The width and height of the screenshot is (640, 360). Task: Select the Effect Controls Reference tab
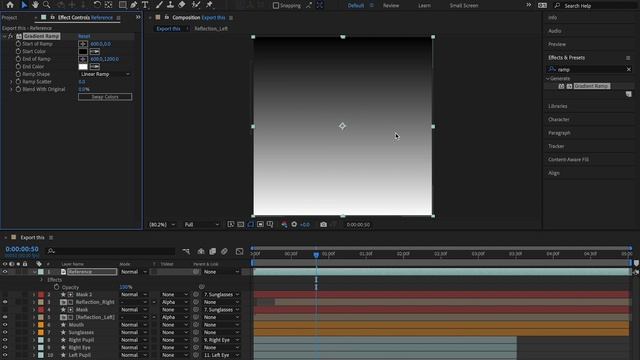click(x=85, y=18)
